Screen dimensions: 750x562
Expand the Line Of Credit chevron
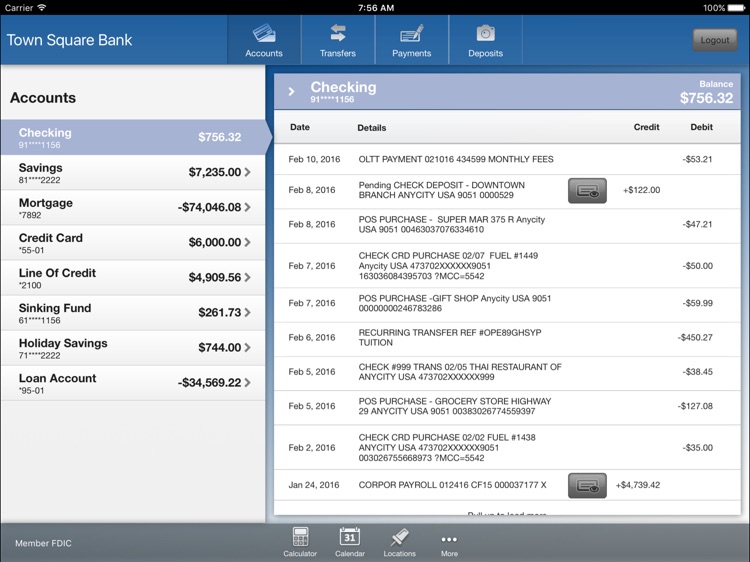click(x=248, y=277)
